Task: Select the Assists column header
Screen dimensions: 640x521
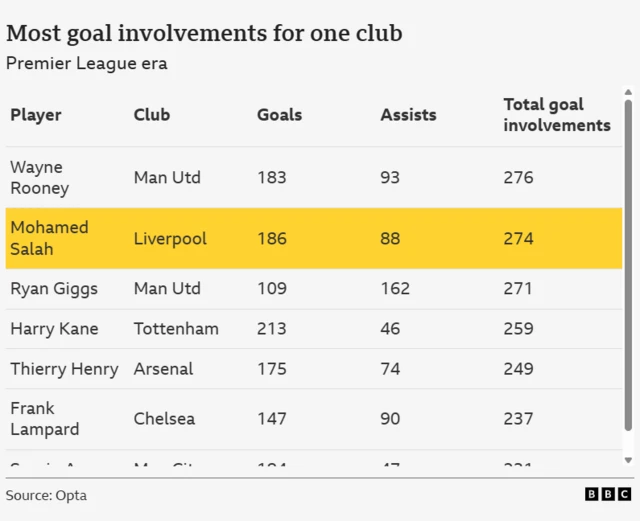Action: click(x=408, y=115)
